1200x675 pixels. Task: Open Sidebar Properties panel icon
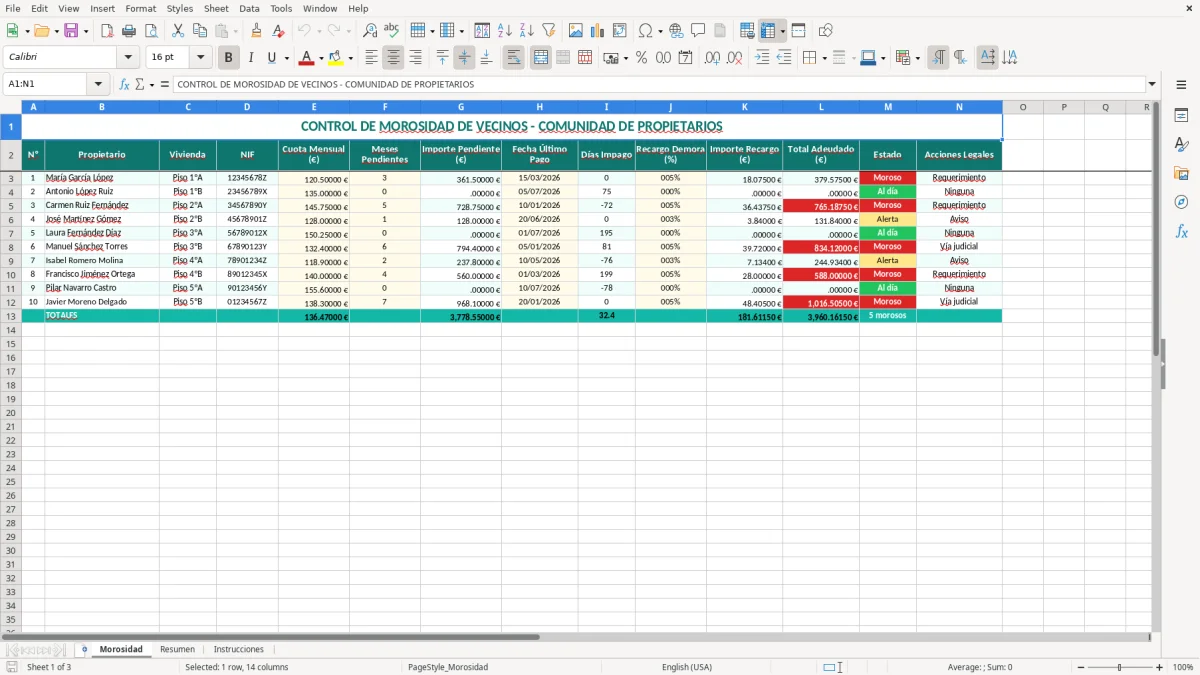click(x=1182, y=116)
